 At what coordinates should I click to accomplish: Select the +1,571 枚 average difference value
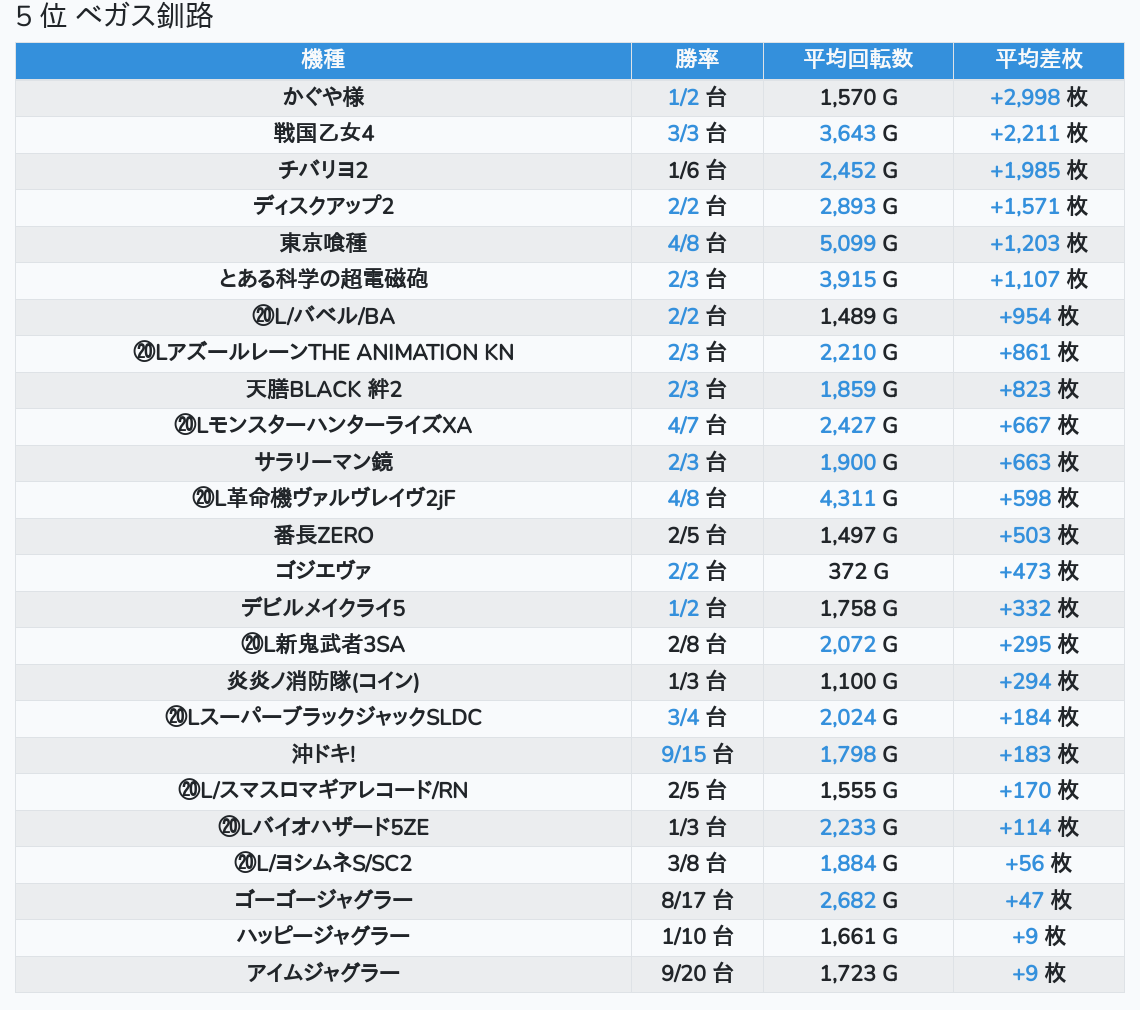tap(1038, 207)
